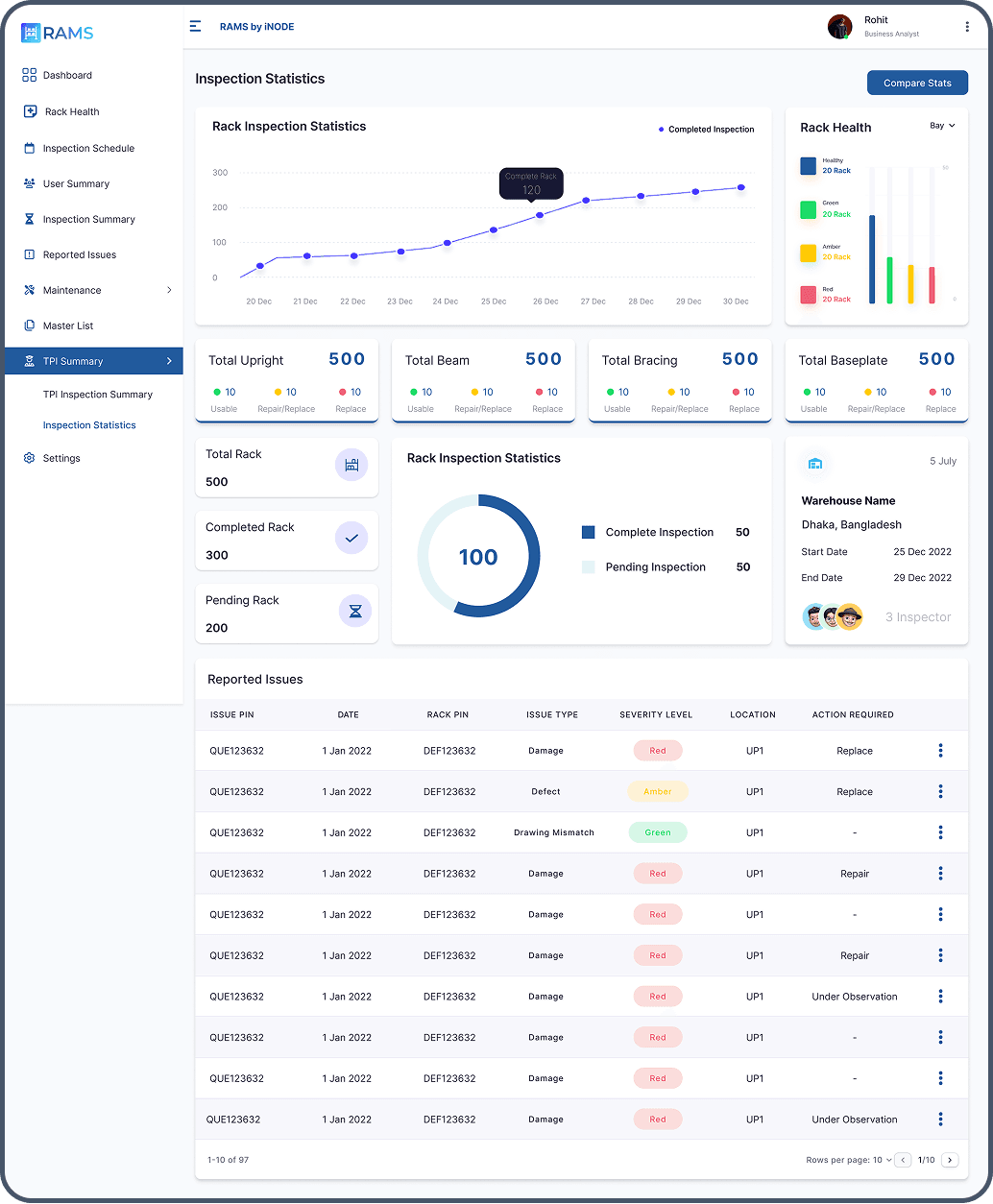Click the red swatch in Rack Health legend

[808, 295]
